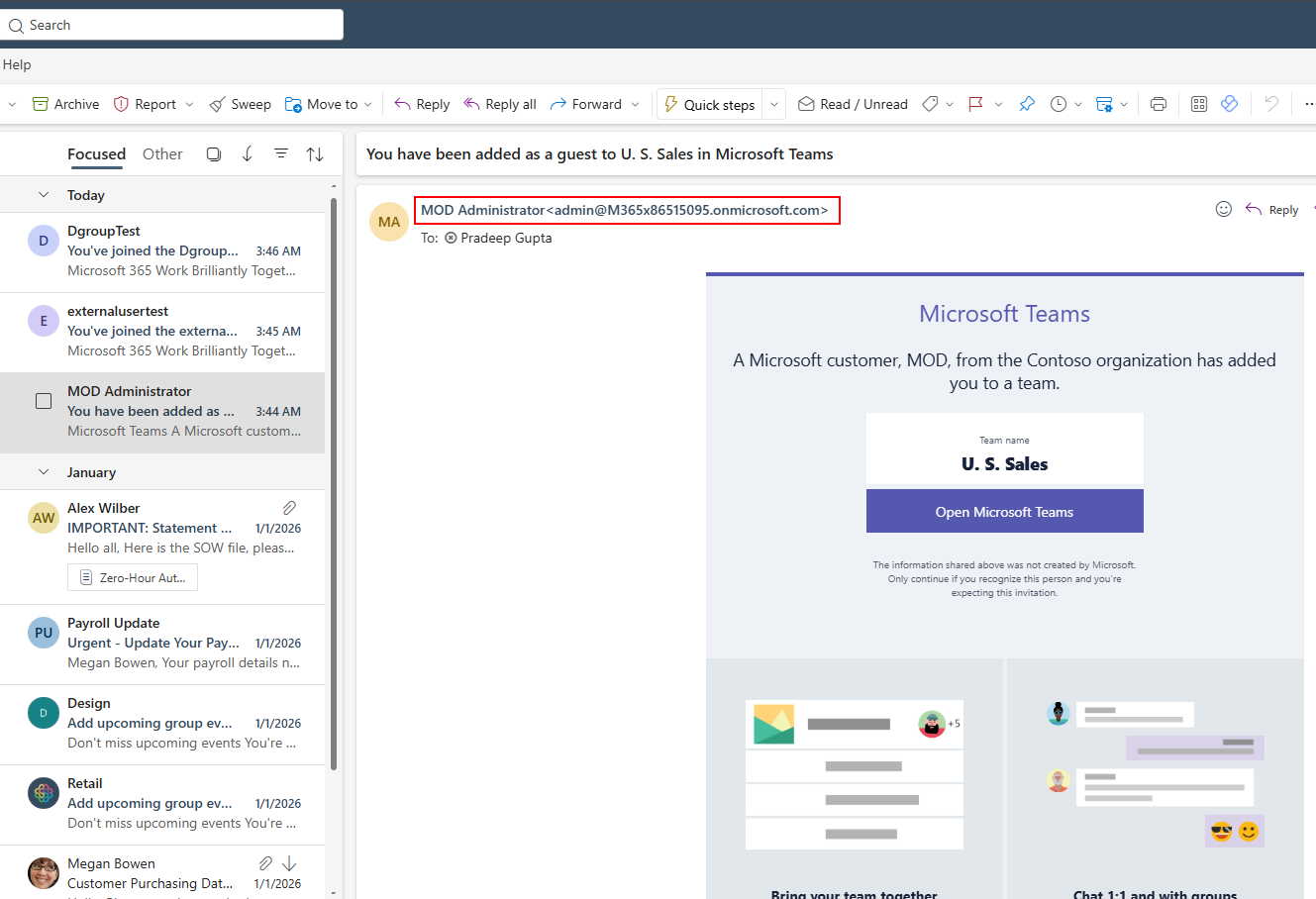Click the jump to down-arrow icon
This screenshot has height=899, width=1316.
(248, 154)
